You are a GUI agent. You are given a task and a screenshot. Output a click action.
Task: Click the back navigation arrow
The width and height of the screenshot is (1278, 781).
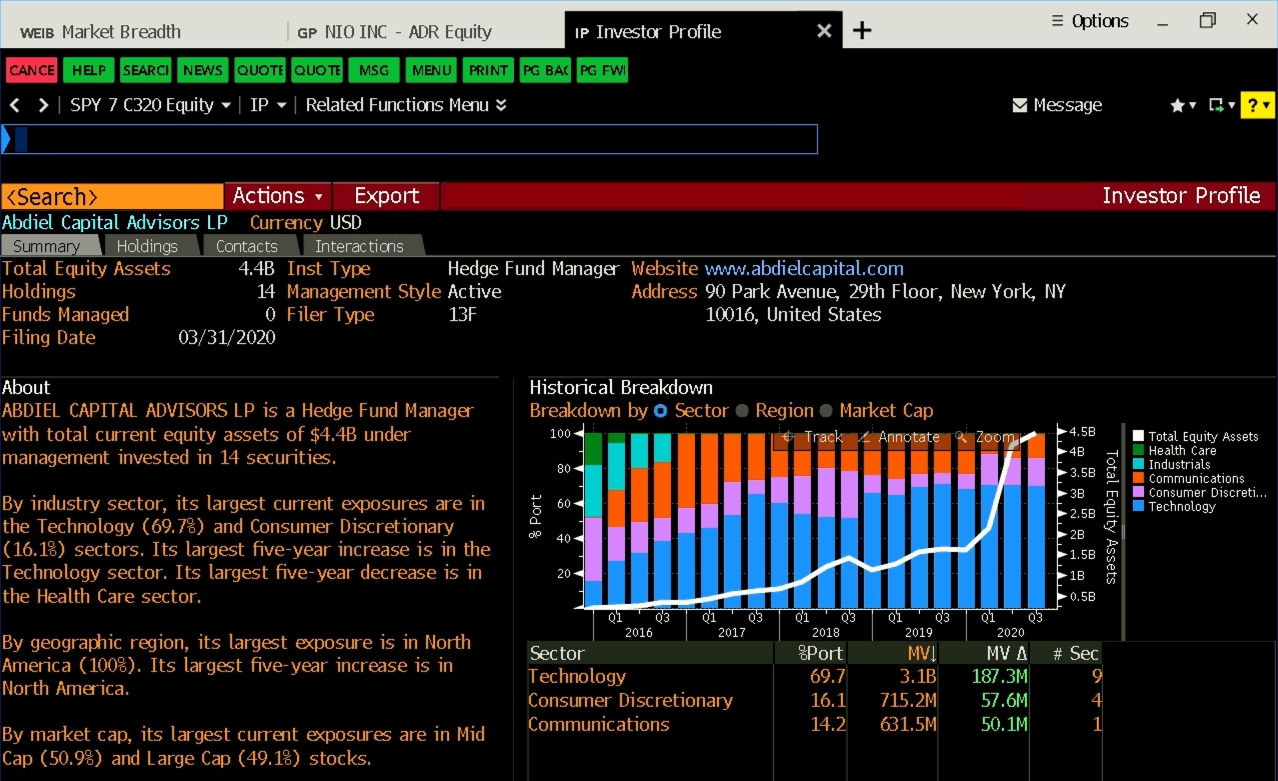15,105
